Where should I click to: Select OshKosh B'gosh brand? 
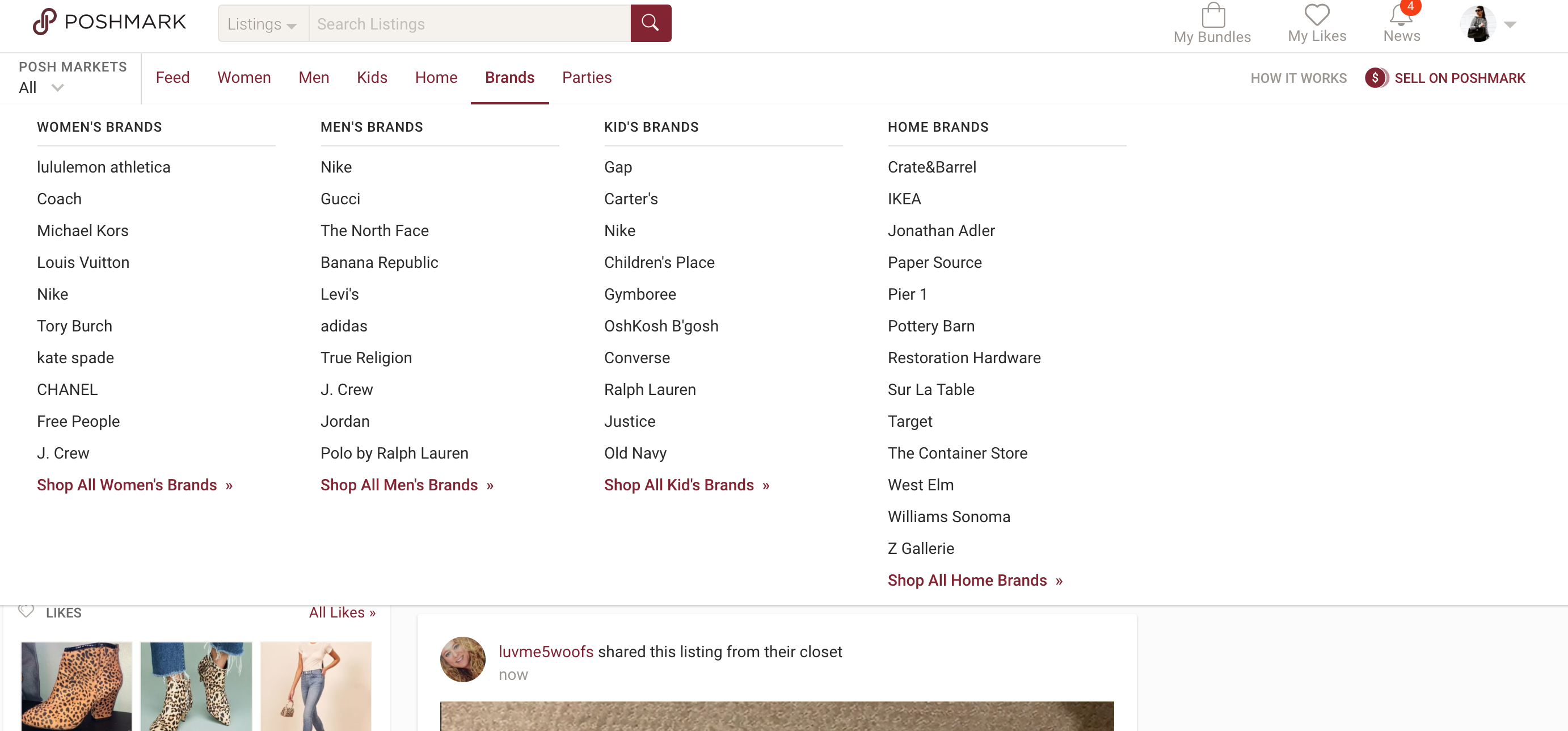tap(661, 326)
